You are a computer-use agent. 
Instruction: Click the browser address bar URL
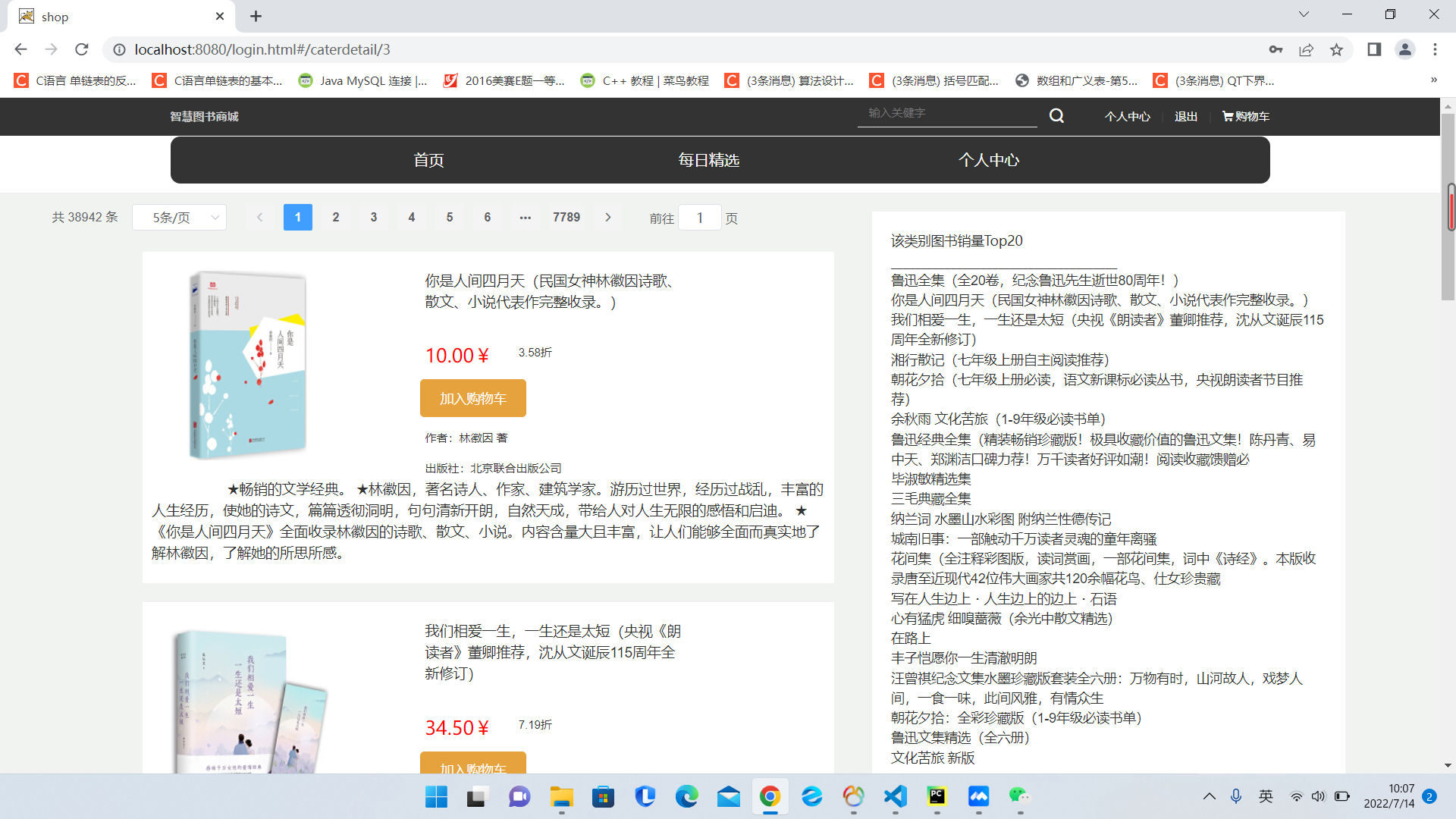coord(262,49)
